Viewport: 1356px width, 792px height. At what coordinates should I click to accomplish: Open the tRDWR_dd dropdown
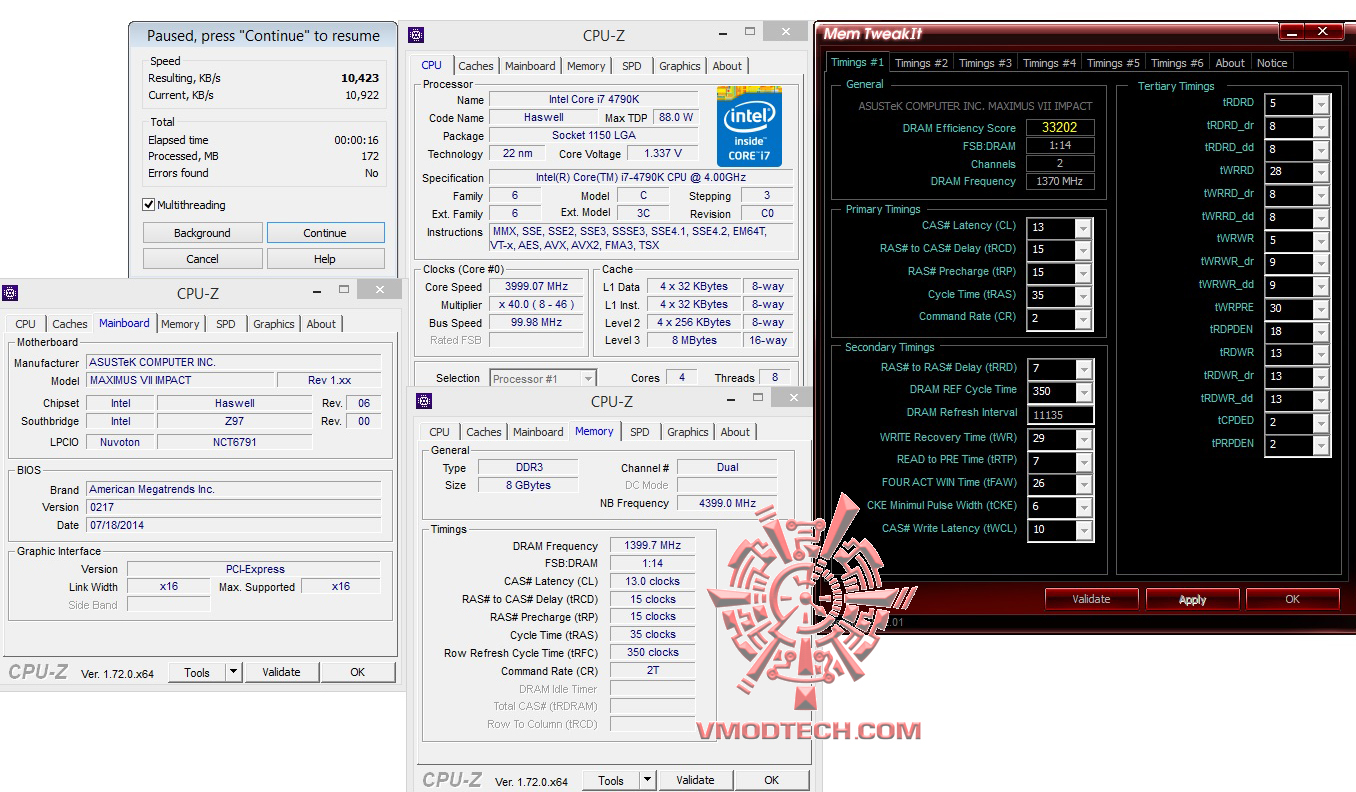(x=1321, y=401)
